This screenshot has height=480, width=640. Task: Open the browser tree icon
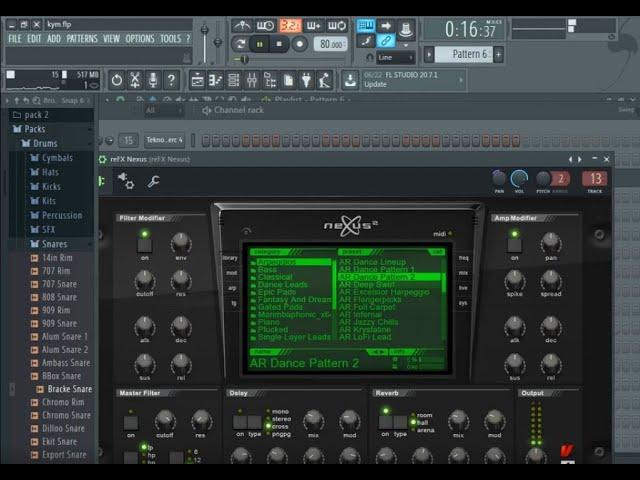[x=270, y=80]
